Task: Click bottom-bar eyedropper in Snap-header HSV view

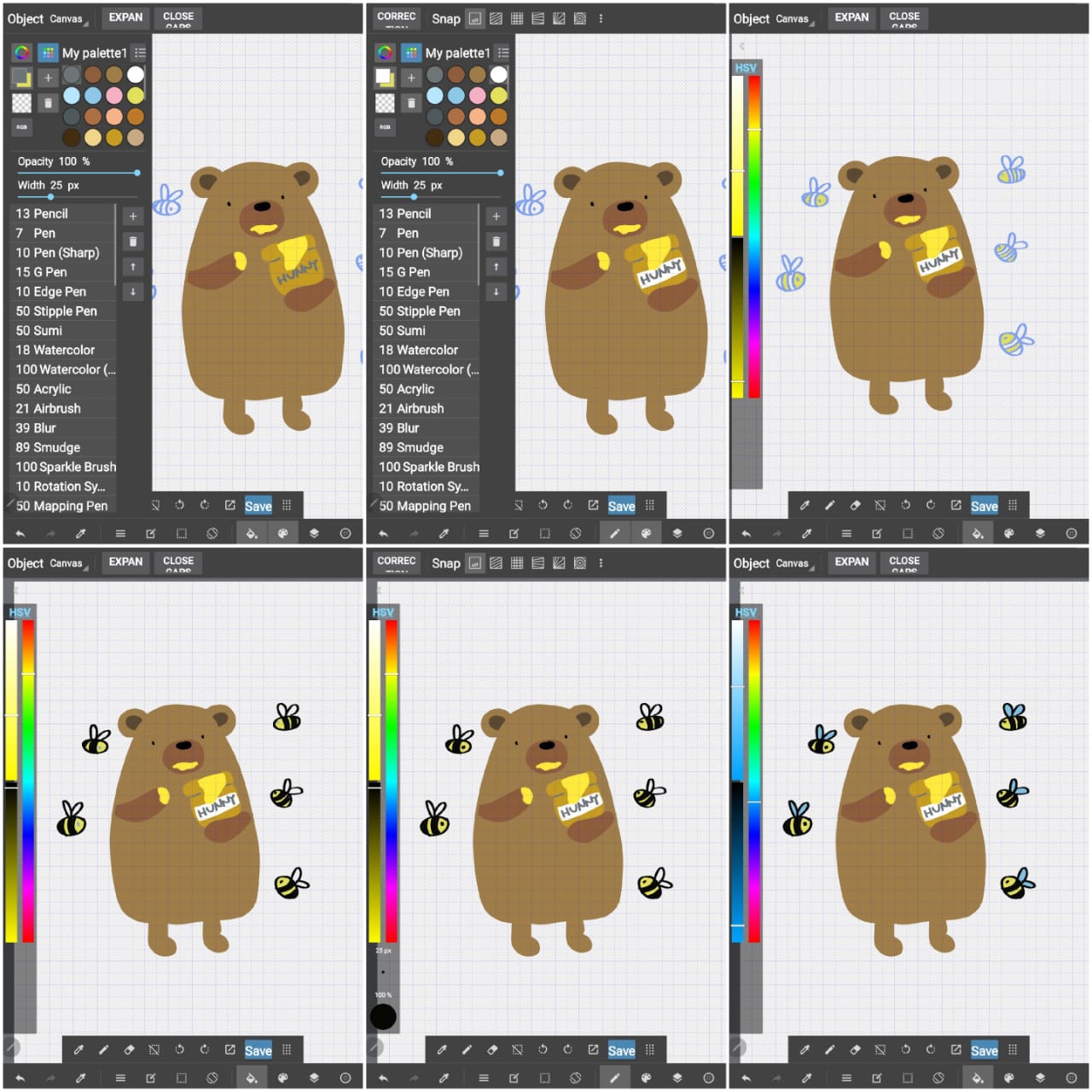Action: coord(444,1078)
